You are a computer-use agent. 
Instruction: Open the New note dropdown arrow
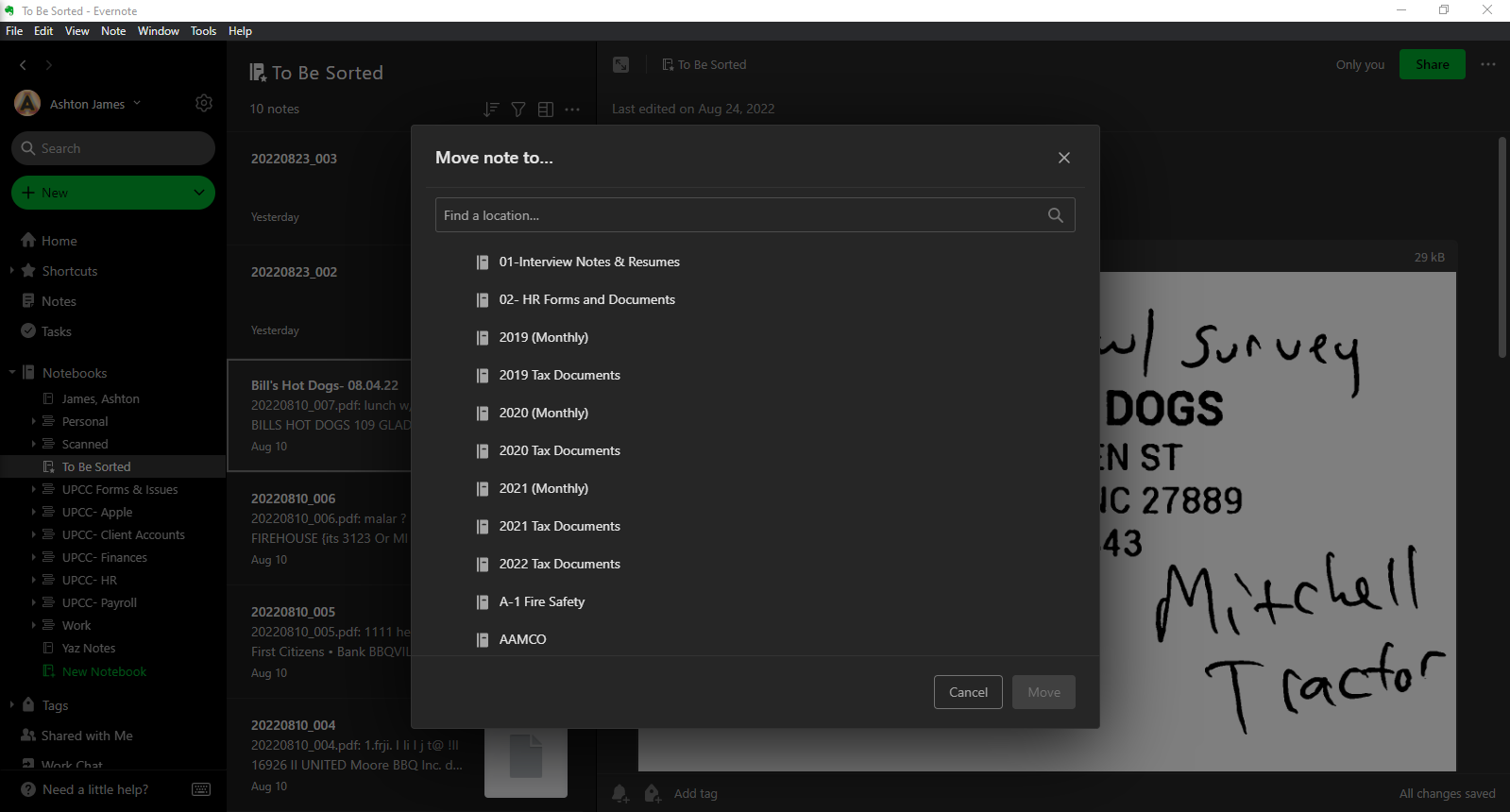pyautogui.click(x=198, y=193)
